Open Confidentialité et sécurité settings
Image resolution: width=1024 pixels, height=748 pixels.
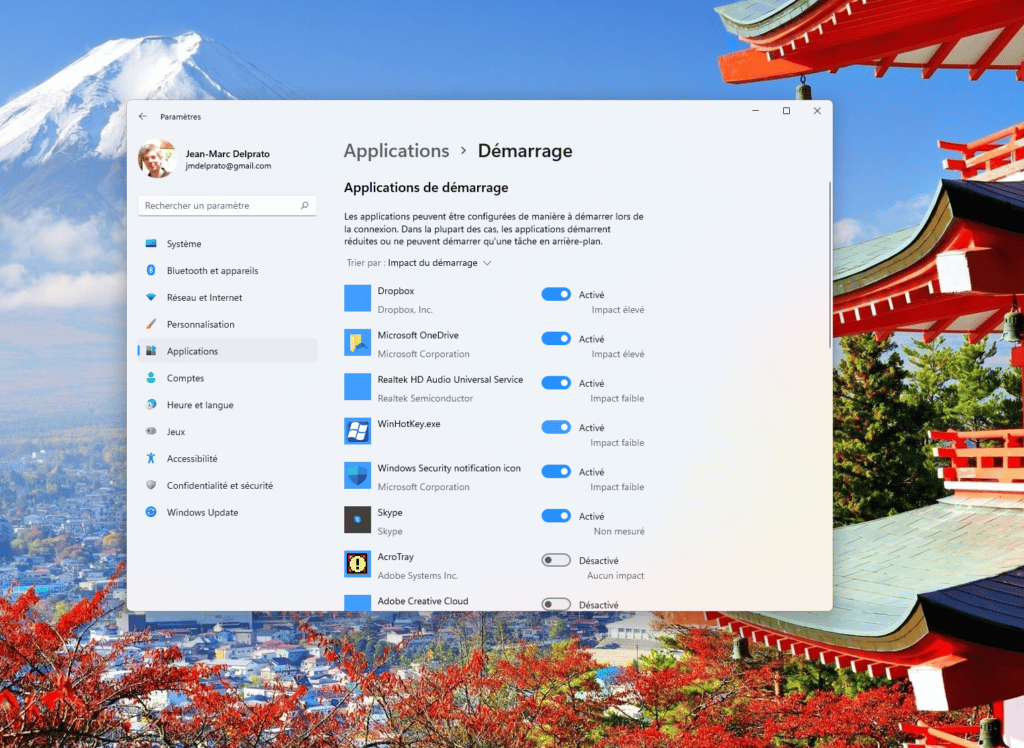click(219, 485)
